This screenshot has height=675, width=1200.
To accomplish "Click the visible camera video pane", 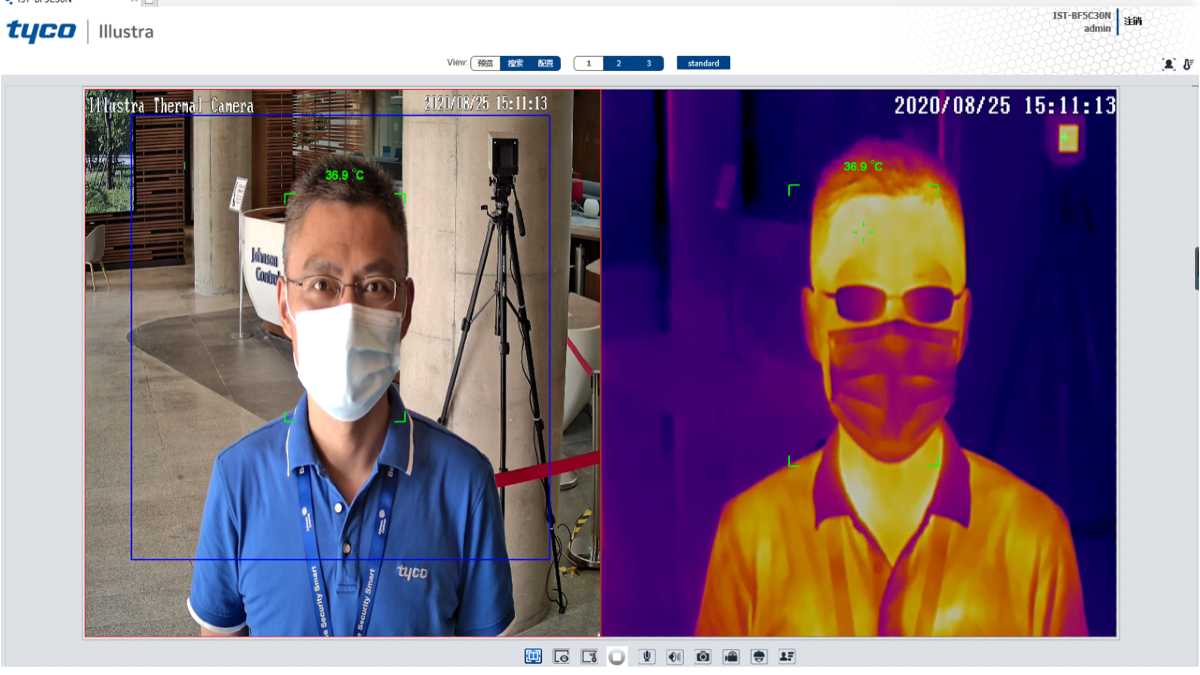I will pos(342,363).
